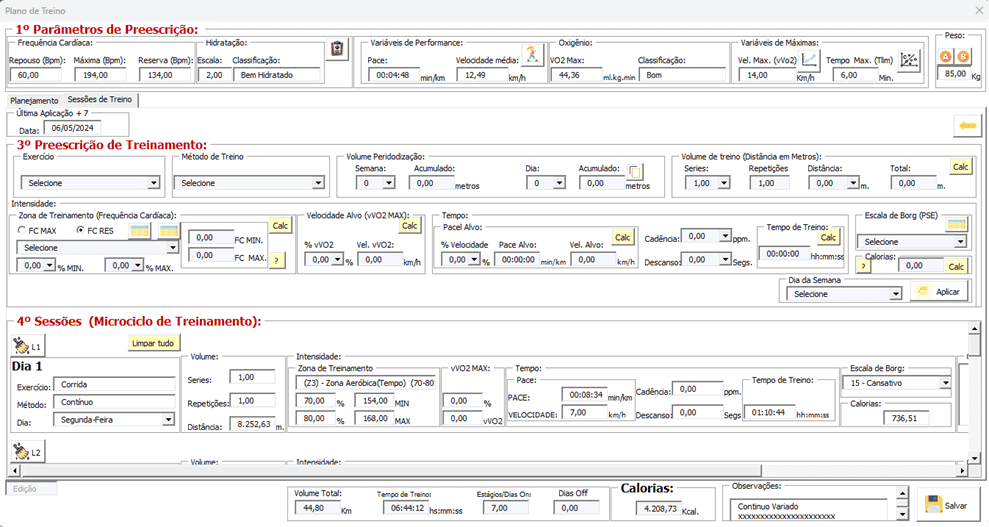This screenshot has height=527, width=989.
Task: Open the % vVO2 dropdown
Action: [x=338, y=259]
